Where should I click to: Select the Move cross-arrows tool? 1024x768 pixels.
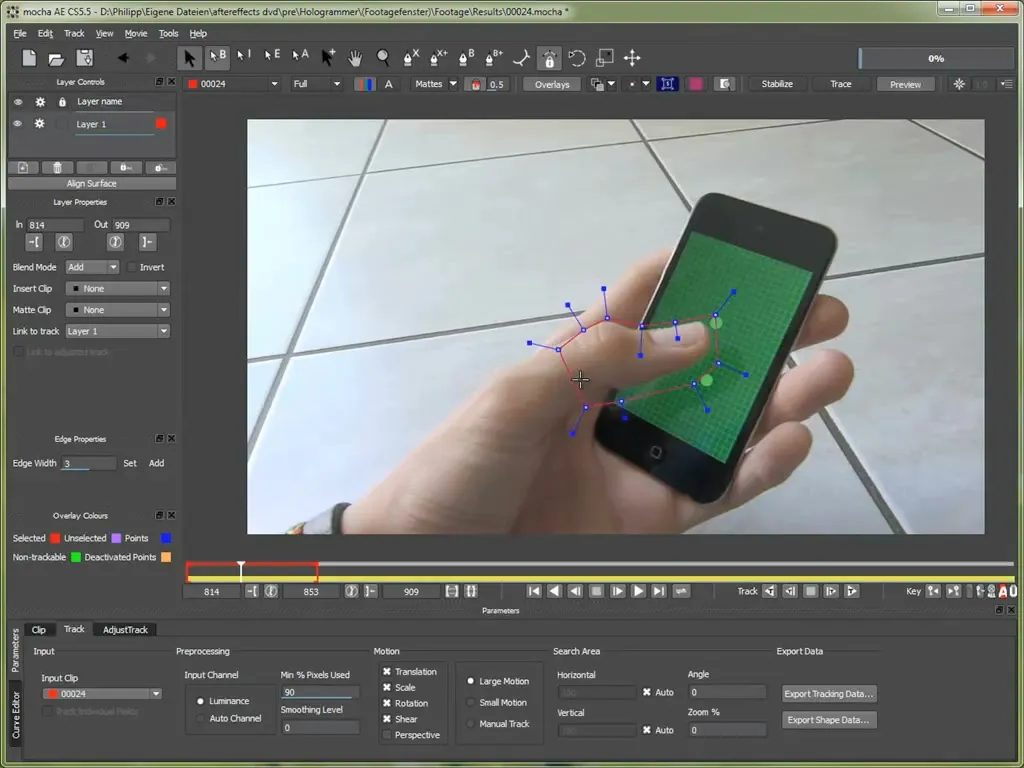click(x=632, y=58)
